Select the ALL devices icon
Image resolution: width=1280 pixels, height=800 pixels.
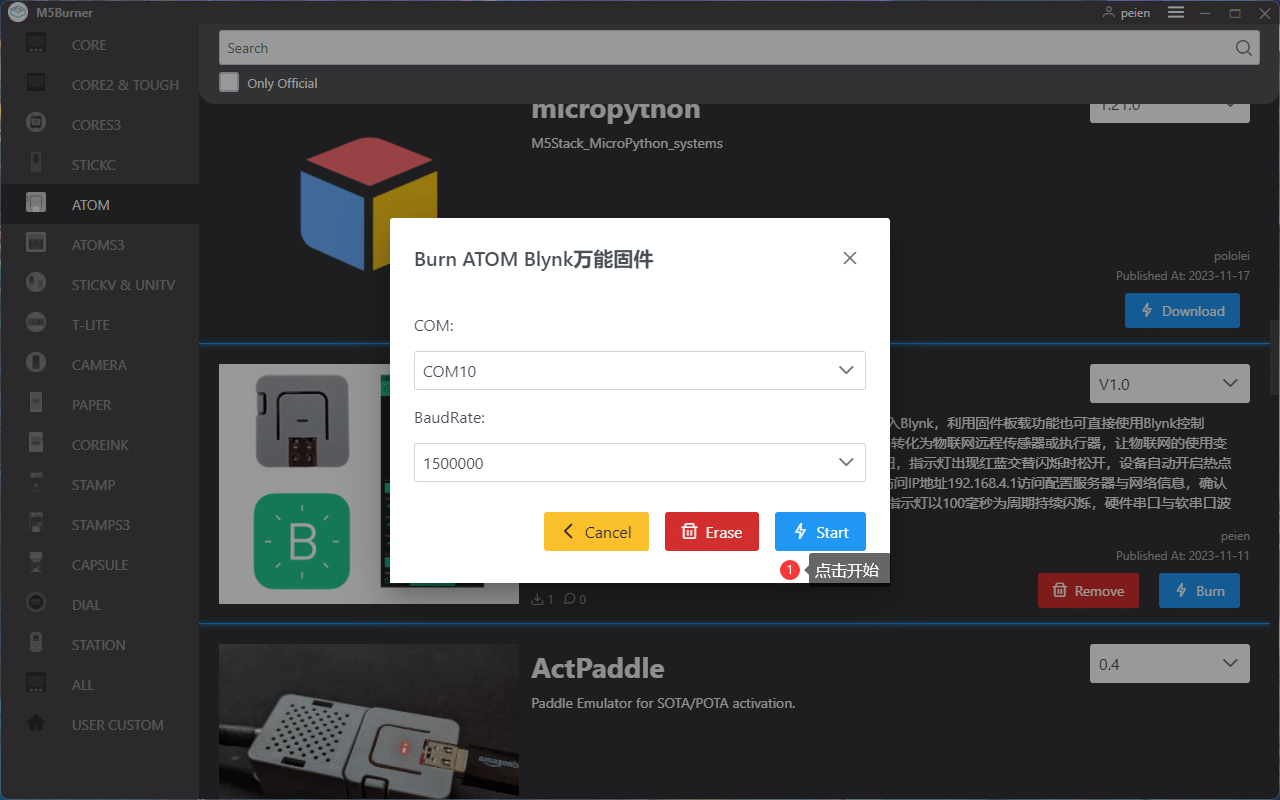click(36, 684)
